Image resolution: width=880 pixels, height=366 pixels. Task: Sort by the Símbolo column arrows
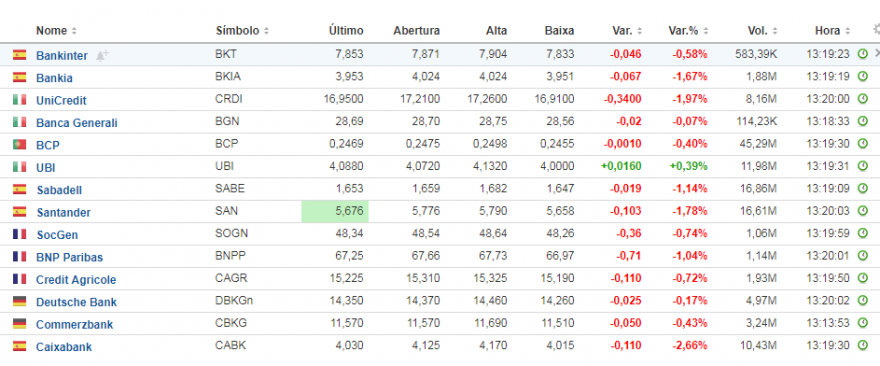pos(267,31)
